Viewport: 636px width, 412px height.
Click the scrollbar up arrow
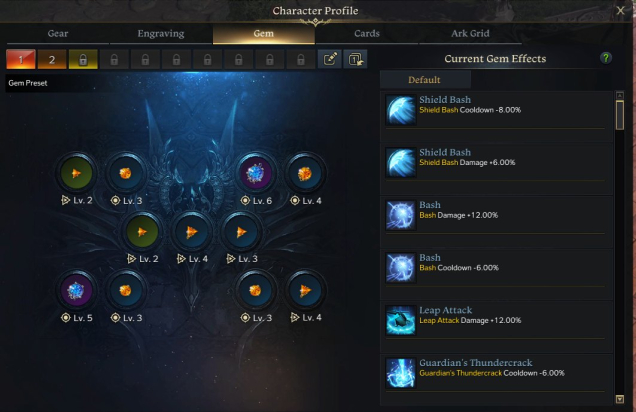[619, 96]
